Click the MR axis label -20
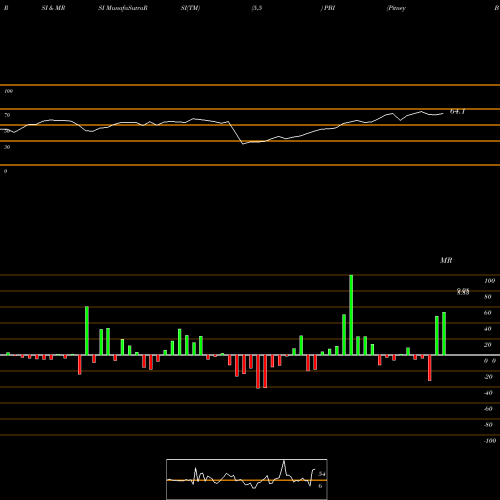This screenshot has width=500, height=500. [488, 377]
